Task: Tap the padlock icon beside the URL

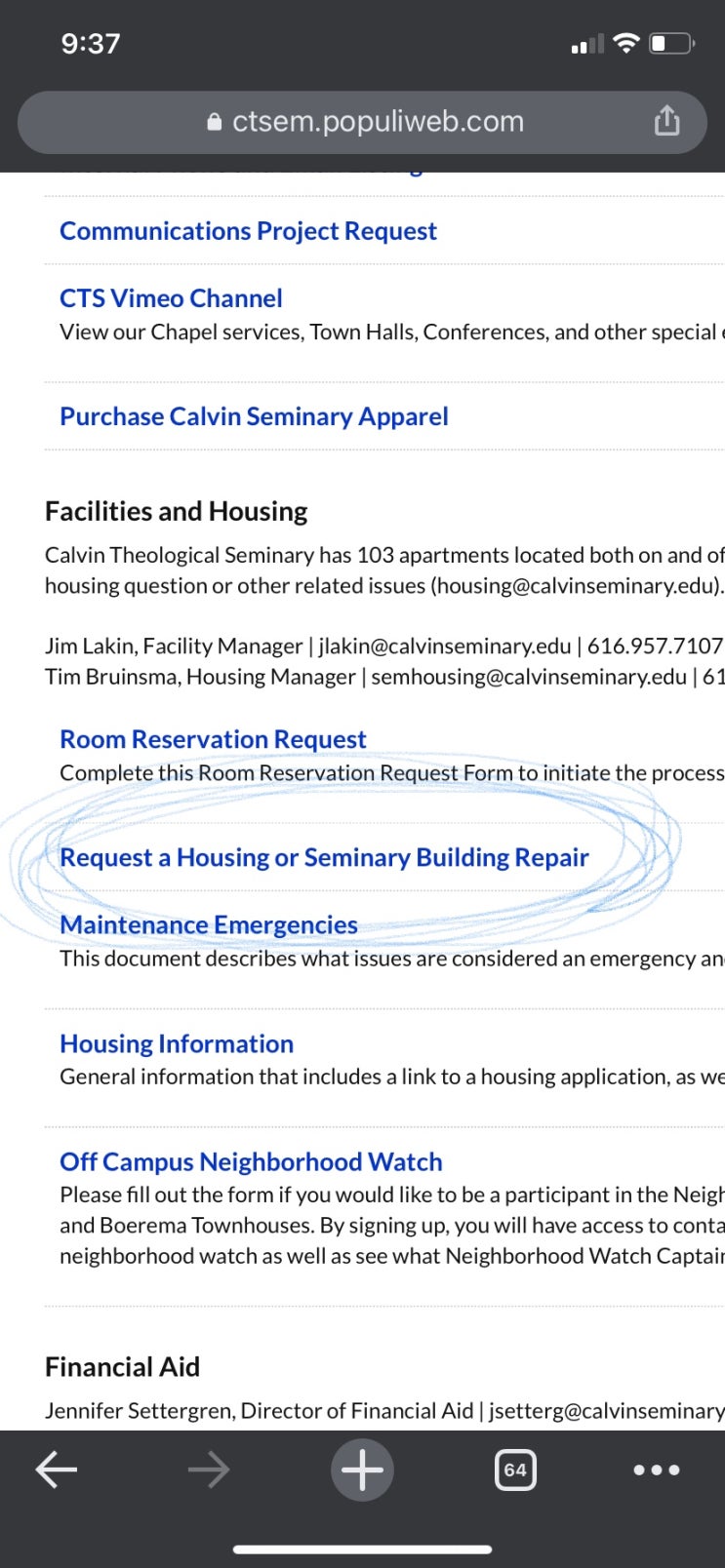Action: pyautogui.click(x=215, y=122)
